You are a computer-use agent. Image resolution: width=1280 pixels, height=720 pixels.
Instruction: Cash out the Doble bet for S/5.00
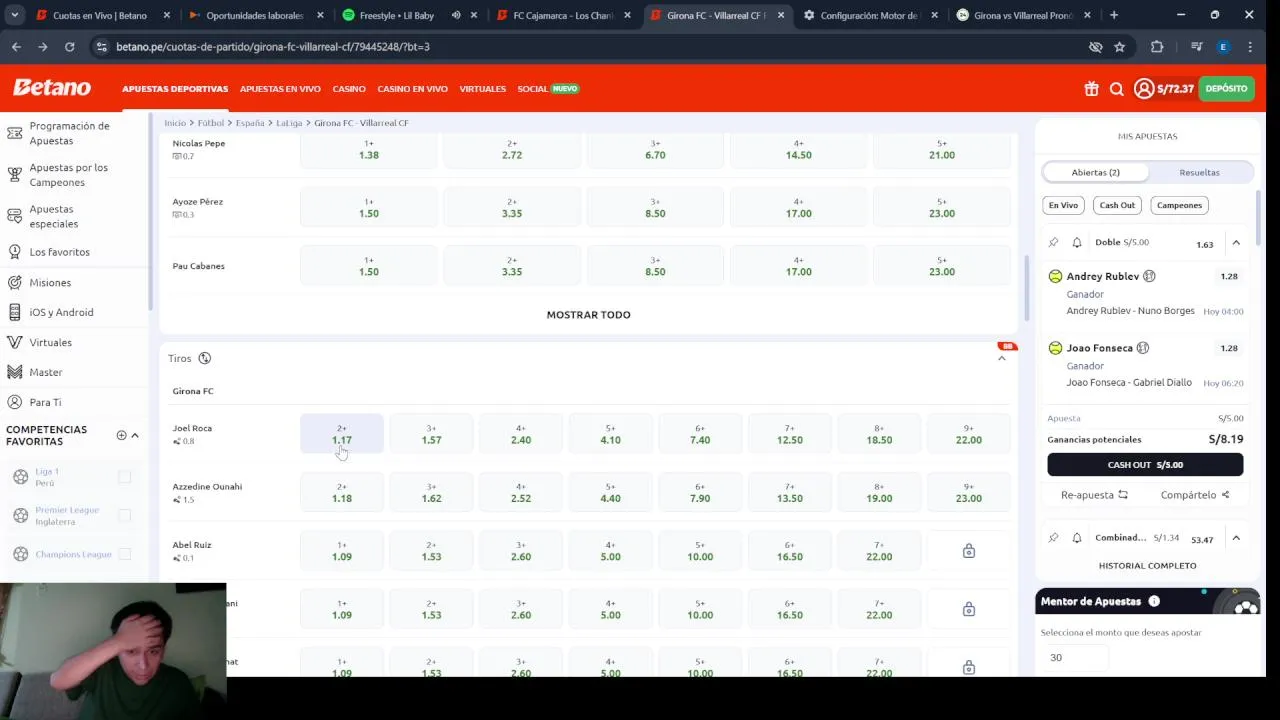1145,464
